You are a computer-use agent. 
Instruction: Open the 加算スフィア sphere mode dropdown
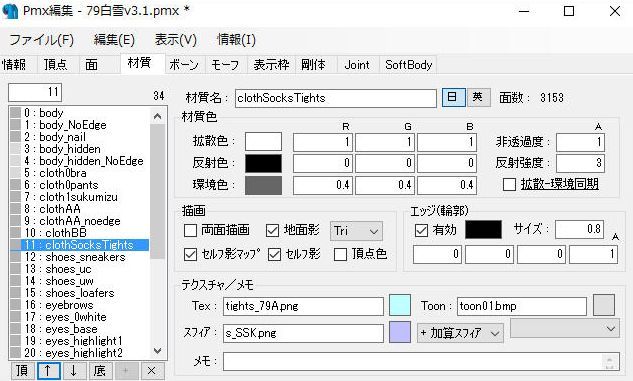click(460, 333)
